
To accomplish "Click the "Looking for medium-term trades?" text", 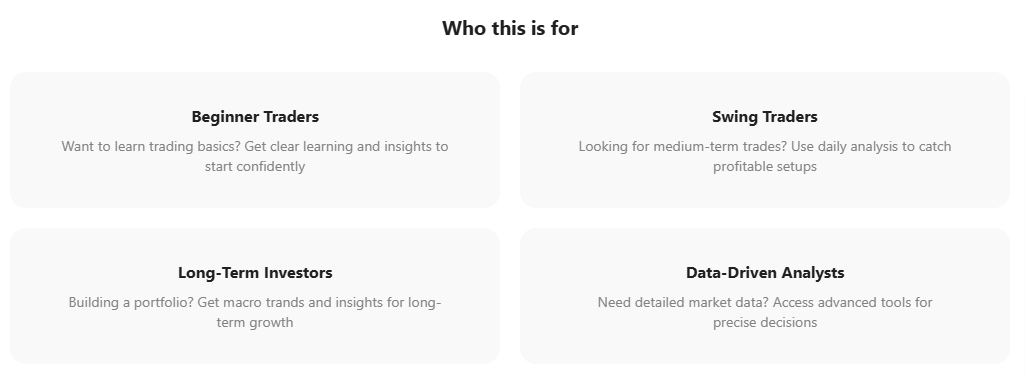I will point(682,147).
